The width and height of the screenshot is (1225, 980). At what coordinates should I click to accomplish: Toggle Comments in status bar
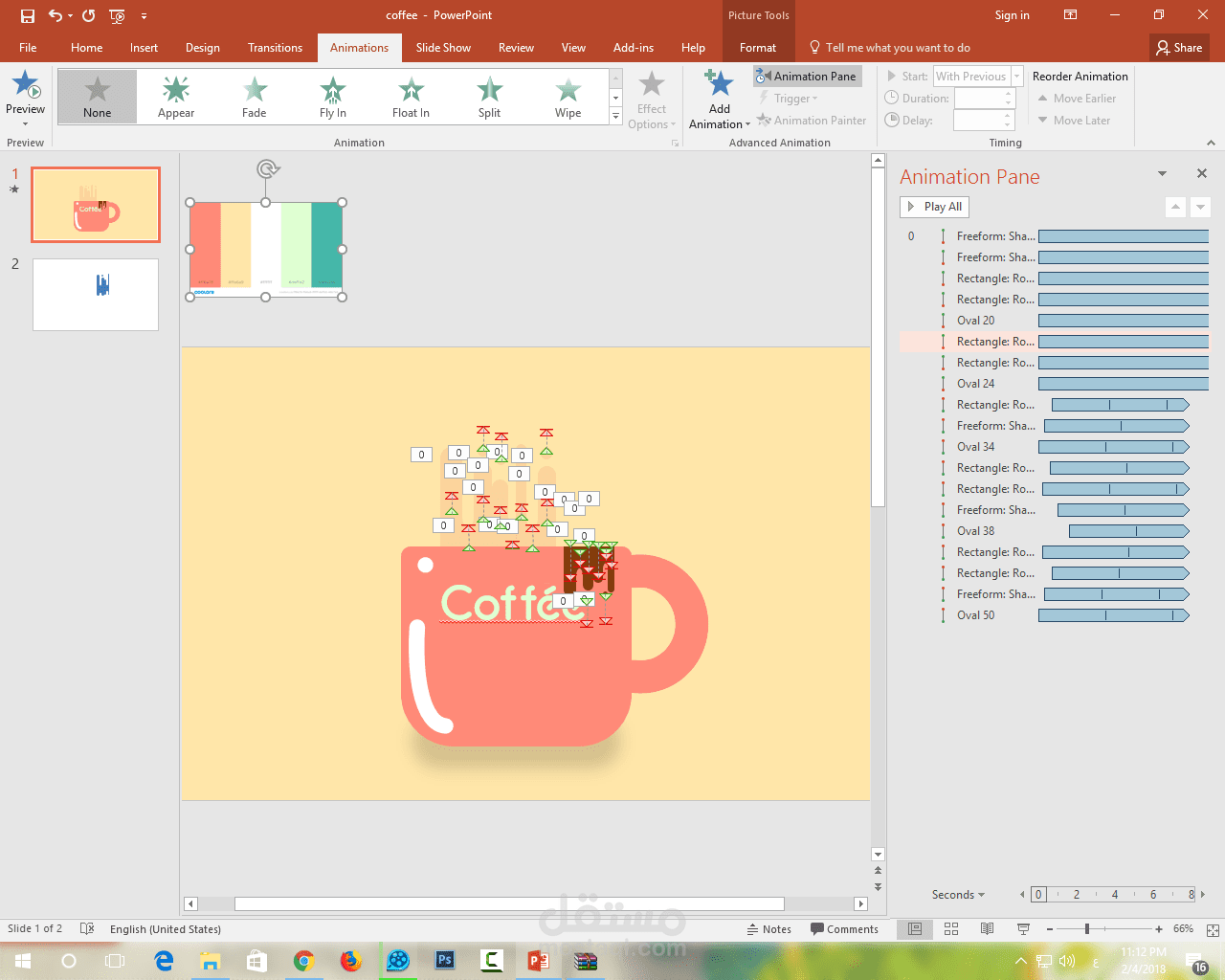tap(844, 929)
